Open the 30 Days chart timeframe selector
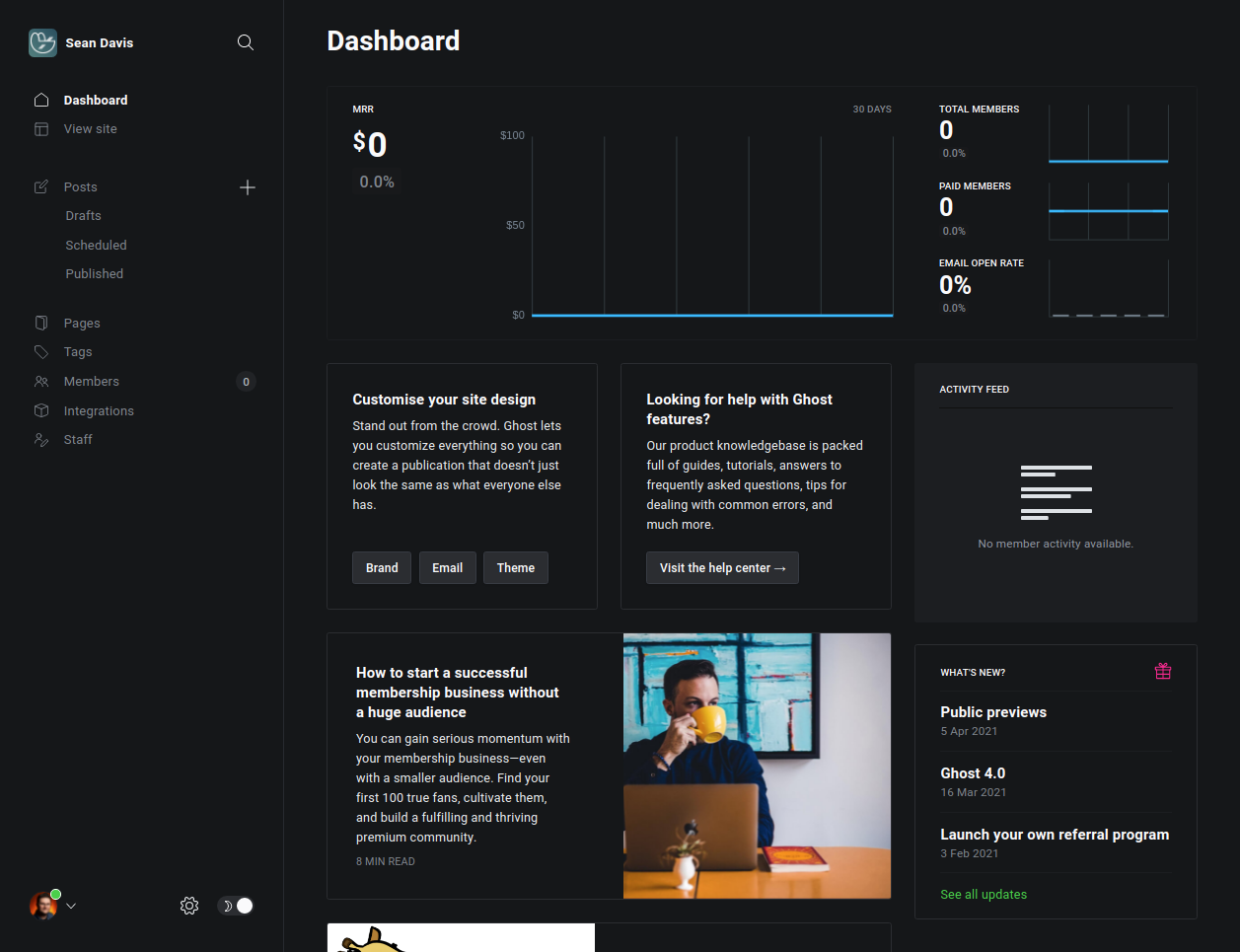The width and height of the screenshot is (1240, 952). point(871,109)
